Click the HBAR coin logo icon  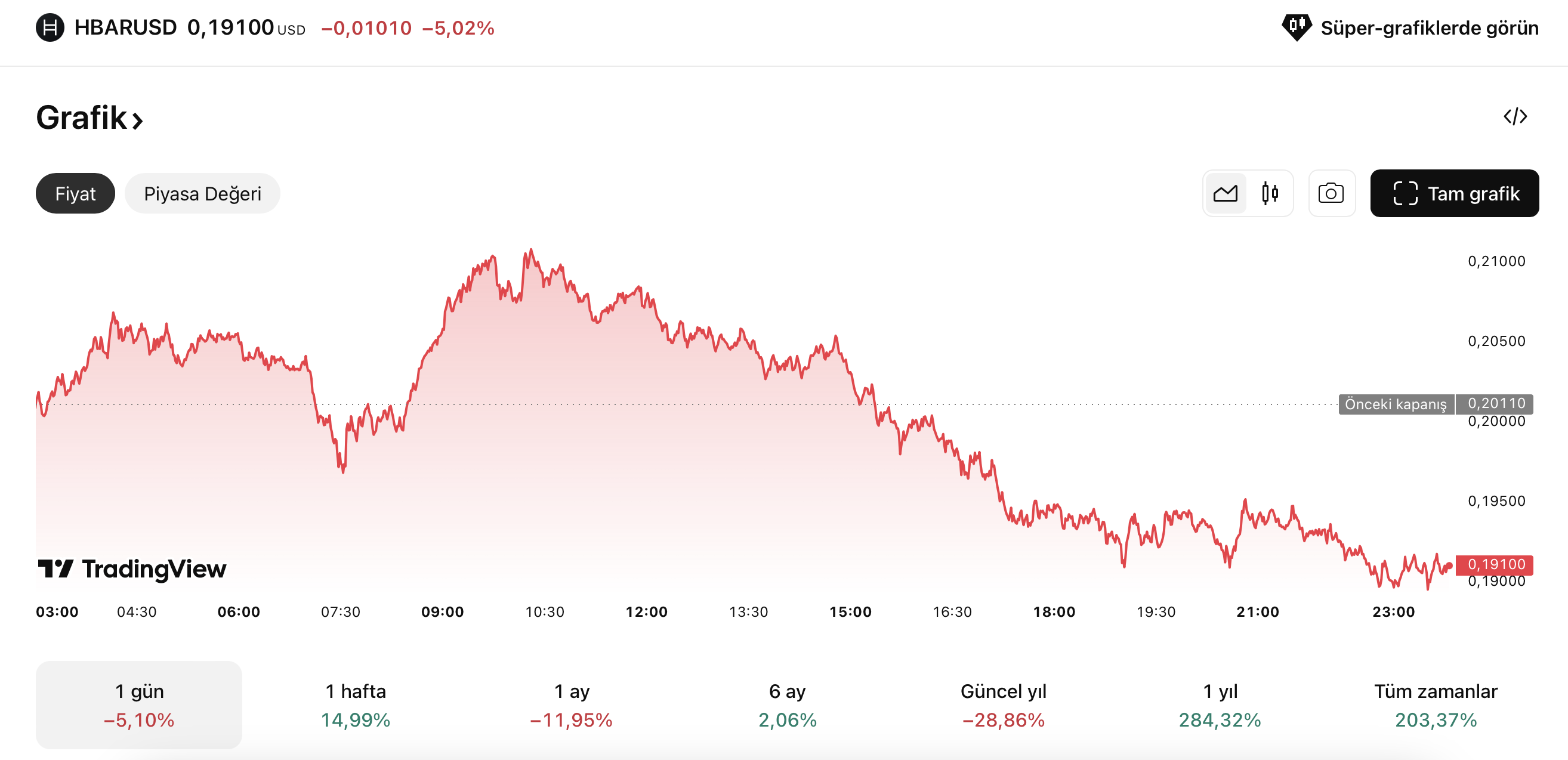point(50,28)
